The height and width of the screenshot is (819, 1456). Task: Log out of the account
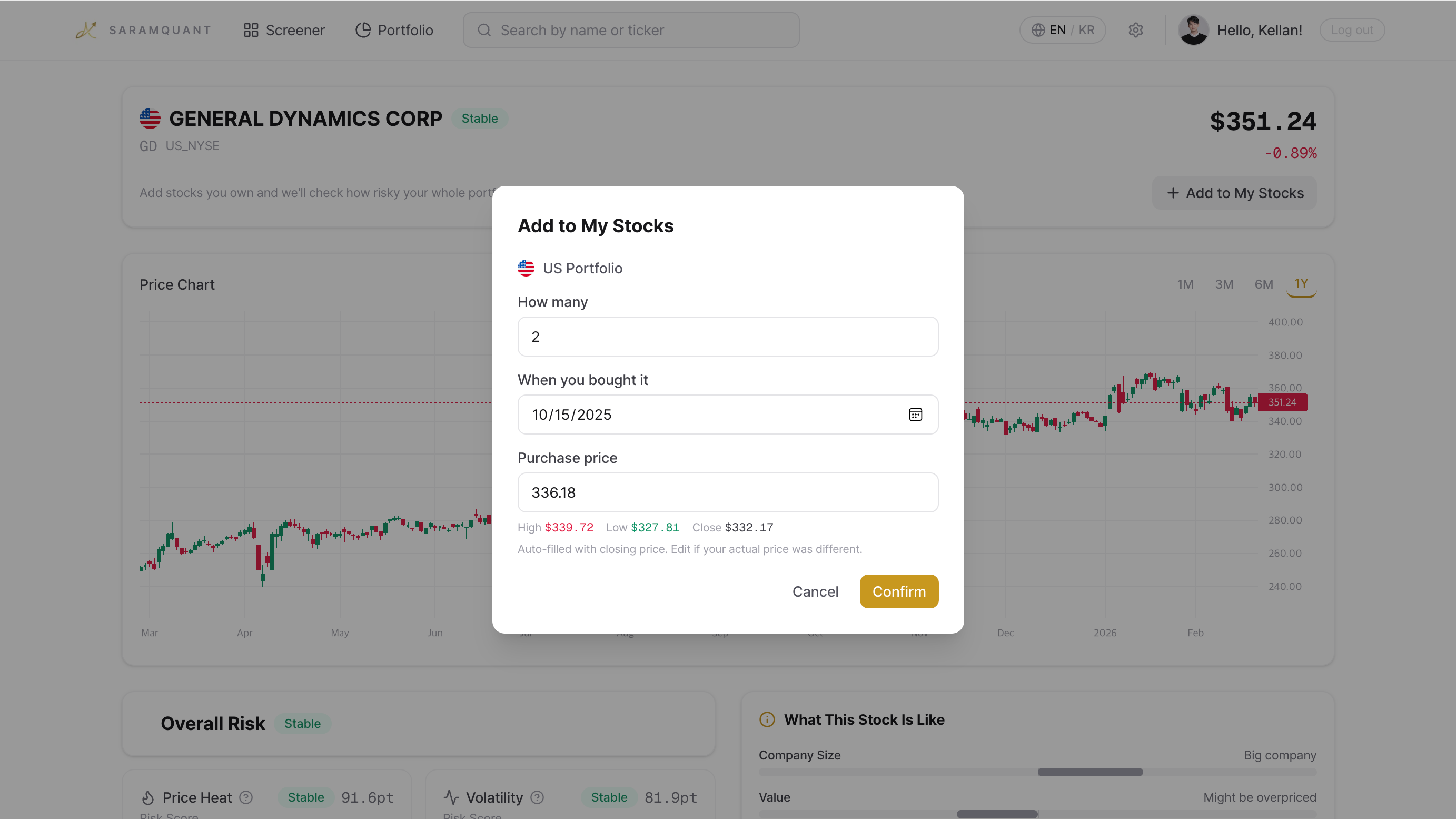1351,30
